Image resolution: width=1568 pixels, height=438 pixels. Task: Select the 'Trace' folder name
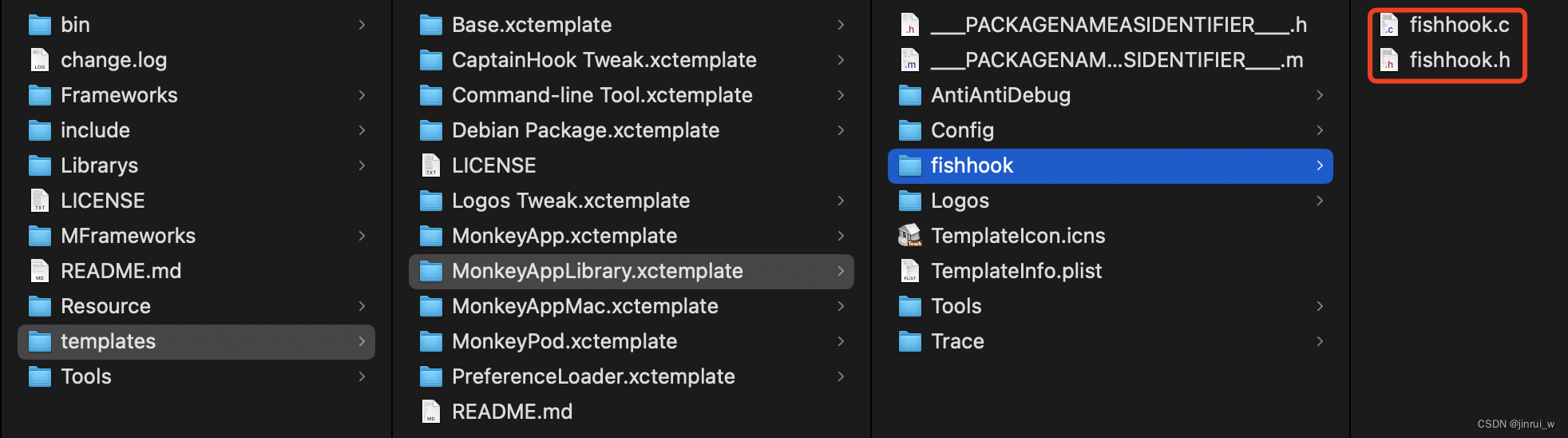[x=958, y=341]
